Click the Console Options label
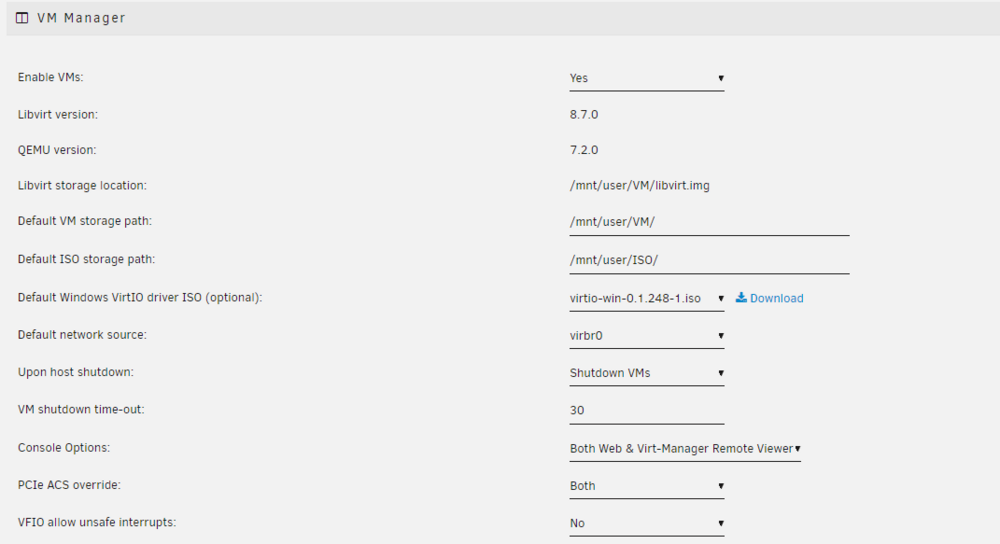This screenshot has height=544, width=1000. (64, 448)
